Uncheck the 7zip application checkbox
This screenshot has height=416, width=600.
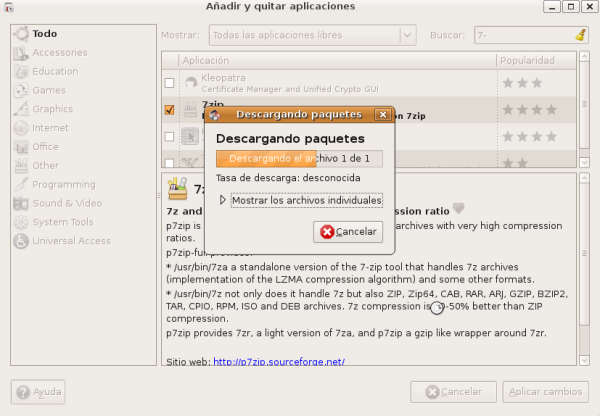169,109
